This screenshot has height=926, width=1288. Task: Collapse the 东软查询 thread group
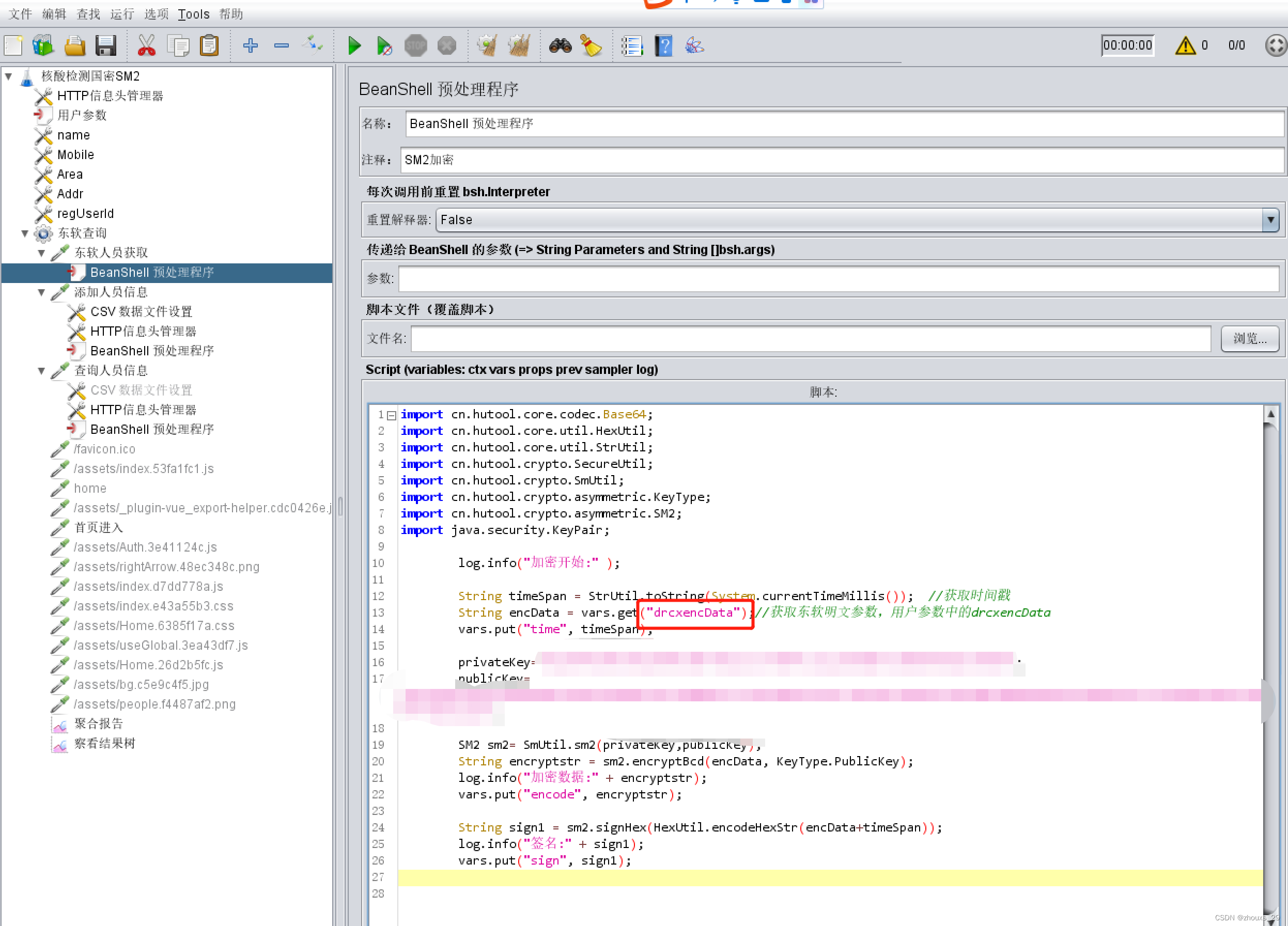(25, 233)
